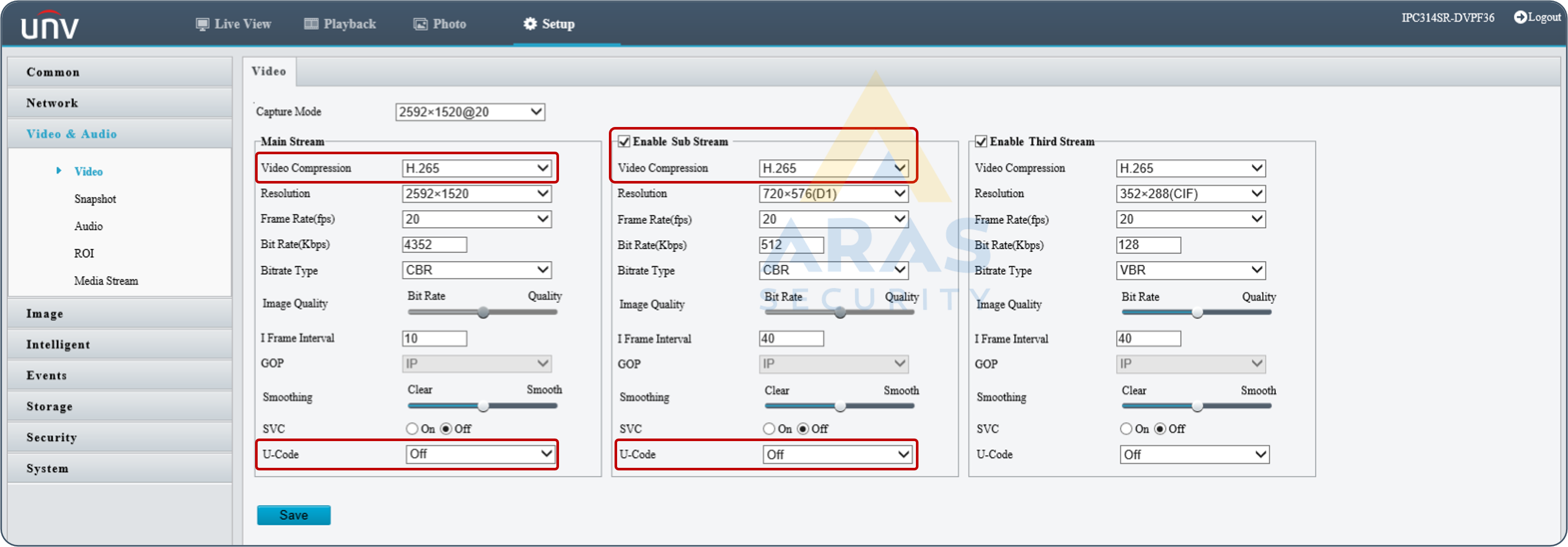Open the Security menu section

pos(120,439)
